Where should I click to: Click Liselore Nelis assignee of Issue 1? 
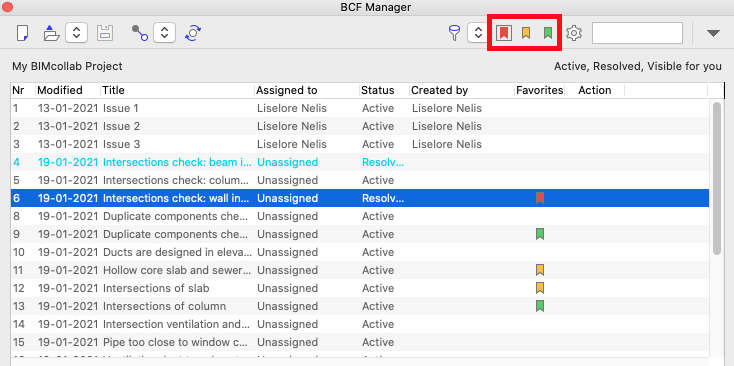click(x=292, y=109)
